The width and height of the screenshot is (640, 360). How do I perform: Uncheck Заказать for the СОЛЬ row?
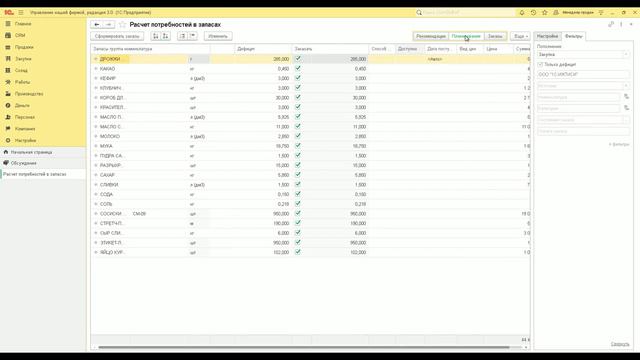click(x=298, y=204)
